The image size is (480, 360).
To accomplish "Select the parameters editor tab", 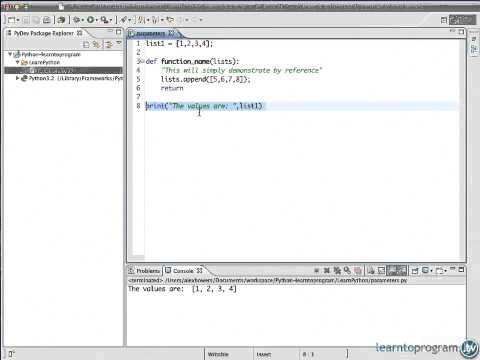I will [151, 33].
